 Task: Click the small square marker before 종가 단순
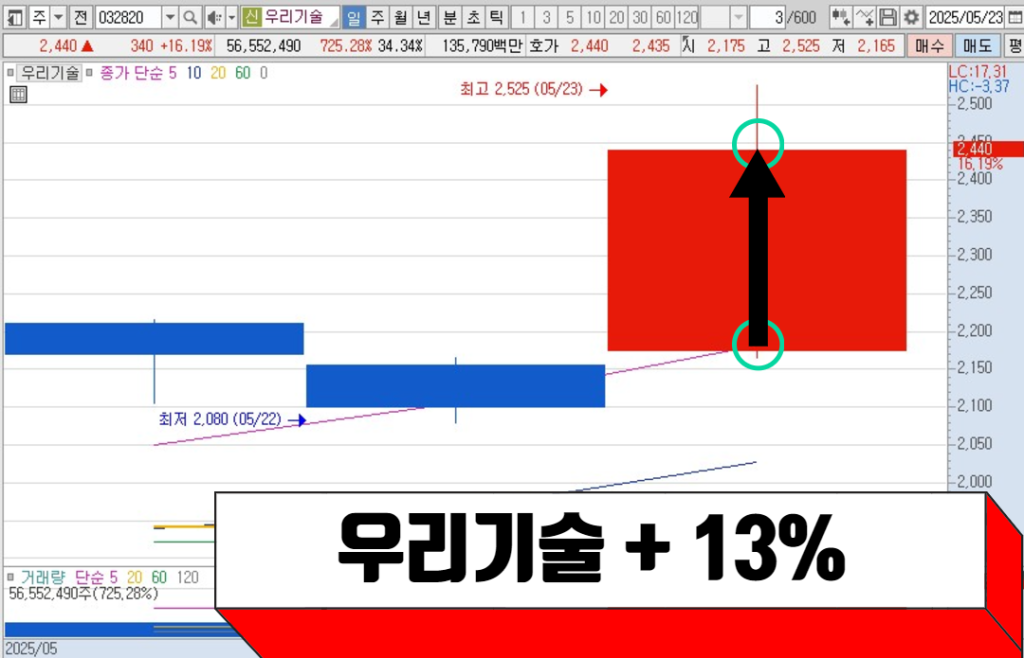[x=89, y=72]
